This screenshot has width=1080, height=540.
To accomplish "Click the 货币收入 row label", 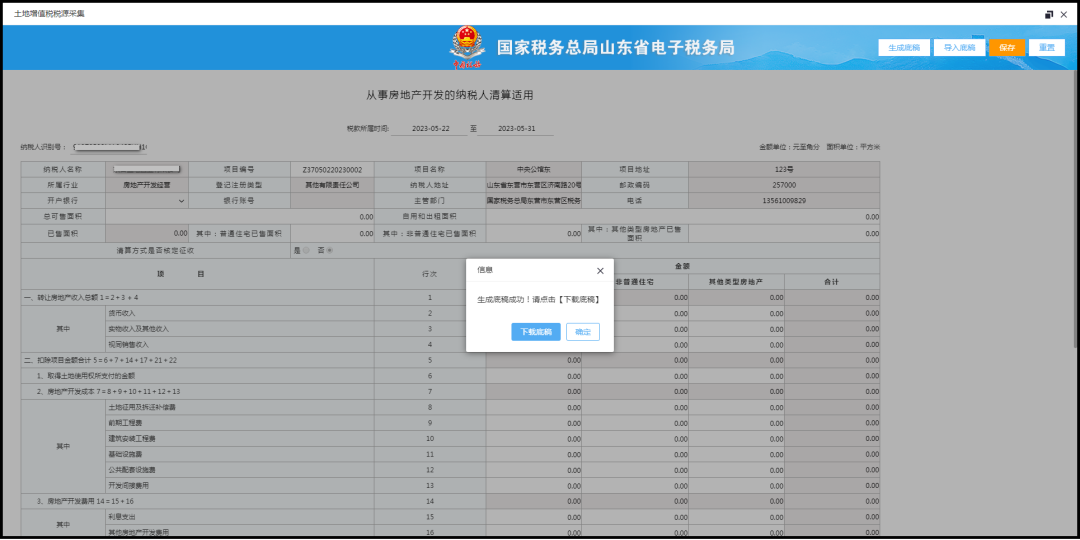I will pyautogui.click(x=122, y=313).
